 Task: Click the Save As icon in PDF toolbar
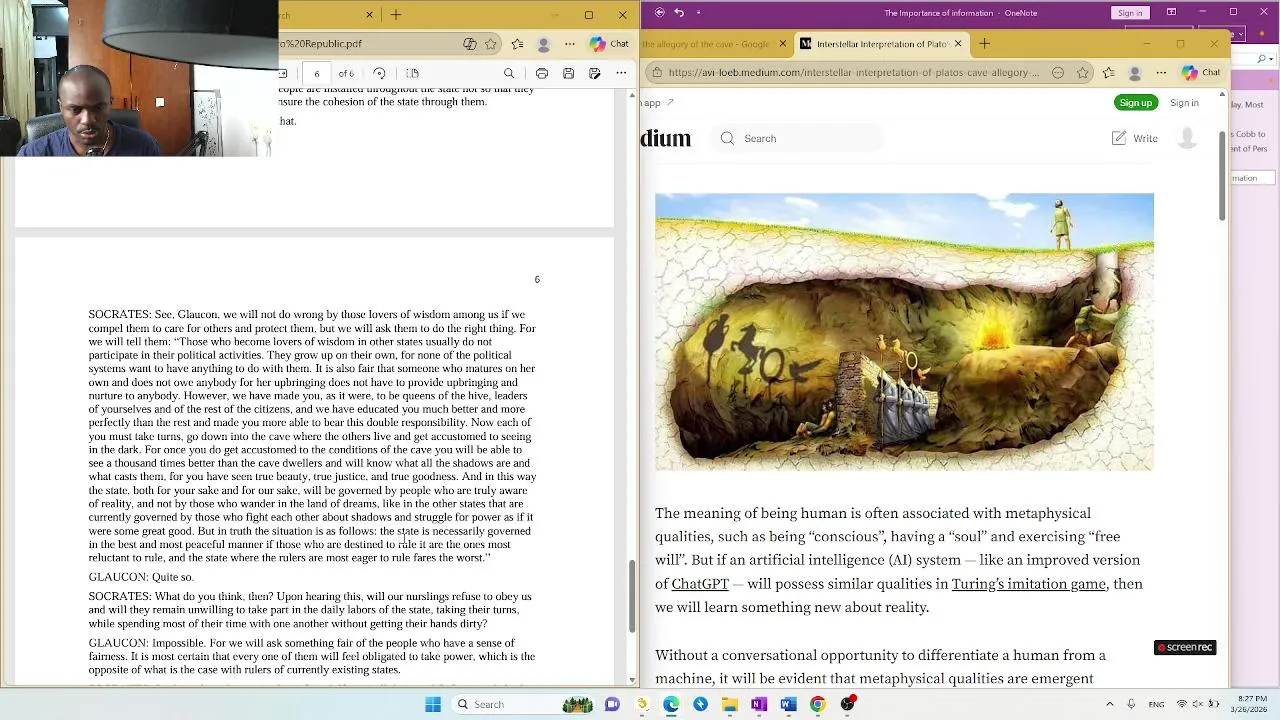point(595,73)
